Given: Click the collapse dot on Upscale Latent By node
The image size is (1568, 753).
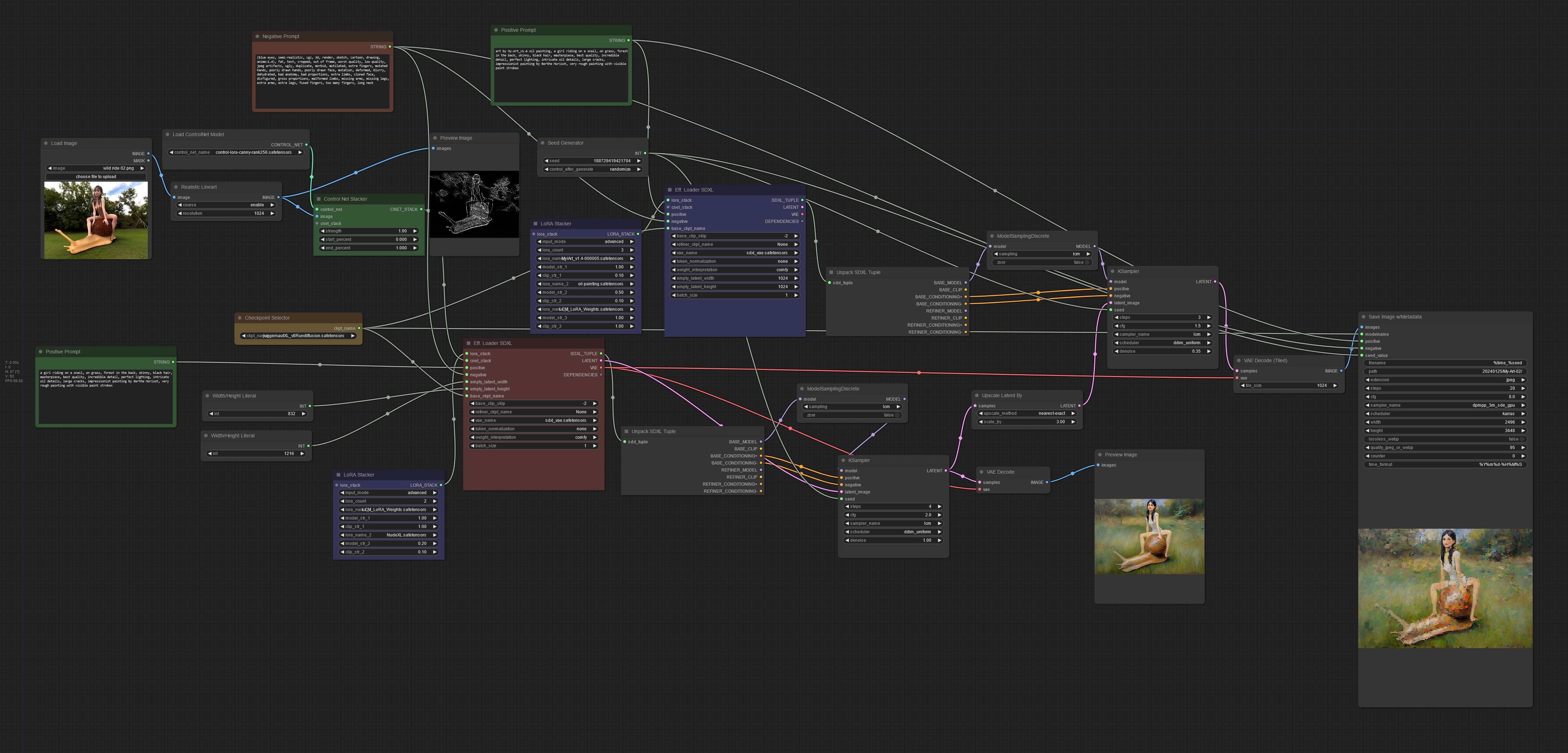Looking at the screenshot, I should [x=977, y=395].
